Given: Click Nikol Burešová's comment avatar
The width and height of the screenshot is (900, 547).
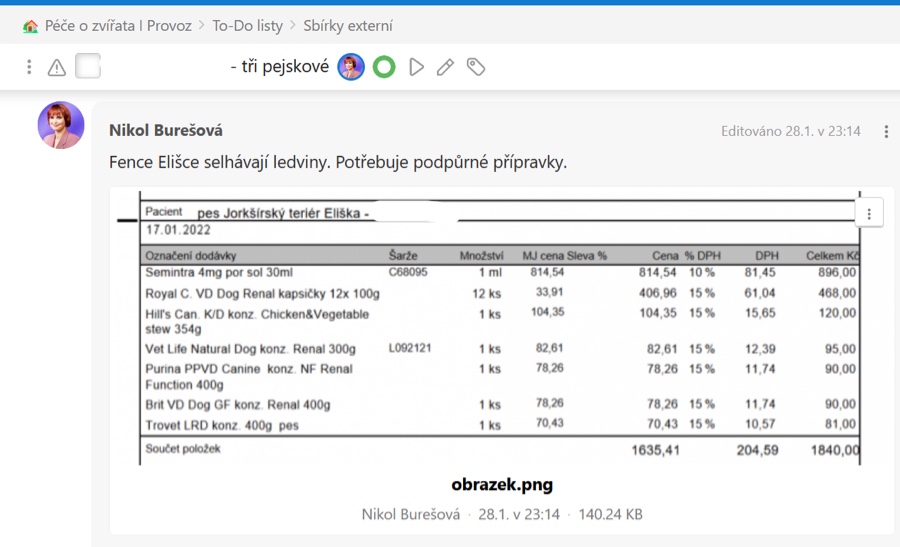Looking at the screenshot, I should pyautogui.click(x=61, y=125).
